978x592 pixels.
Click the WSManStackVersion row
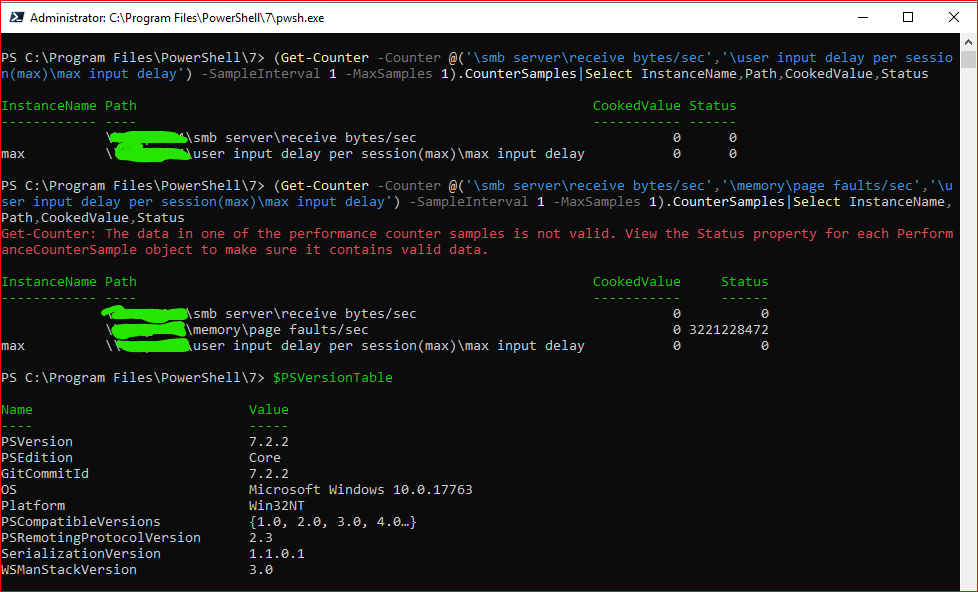point(69,569)
